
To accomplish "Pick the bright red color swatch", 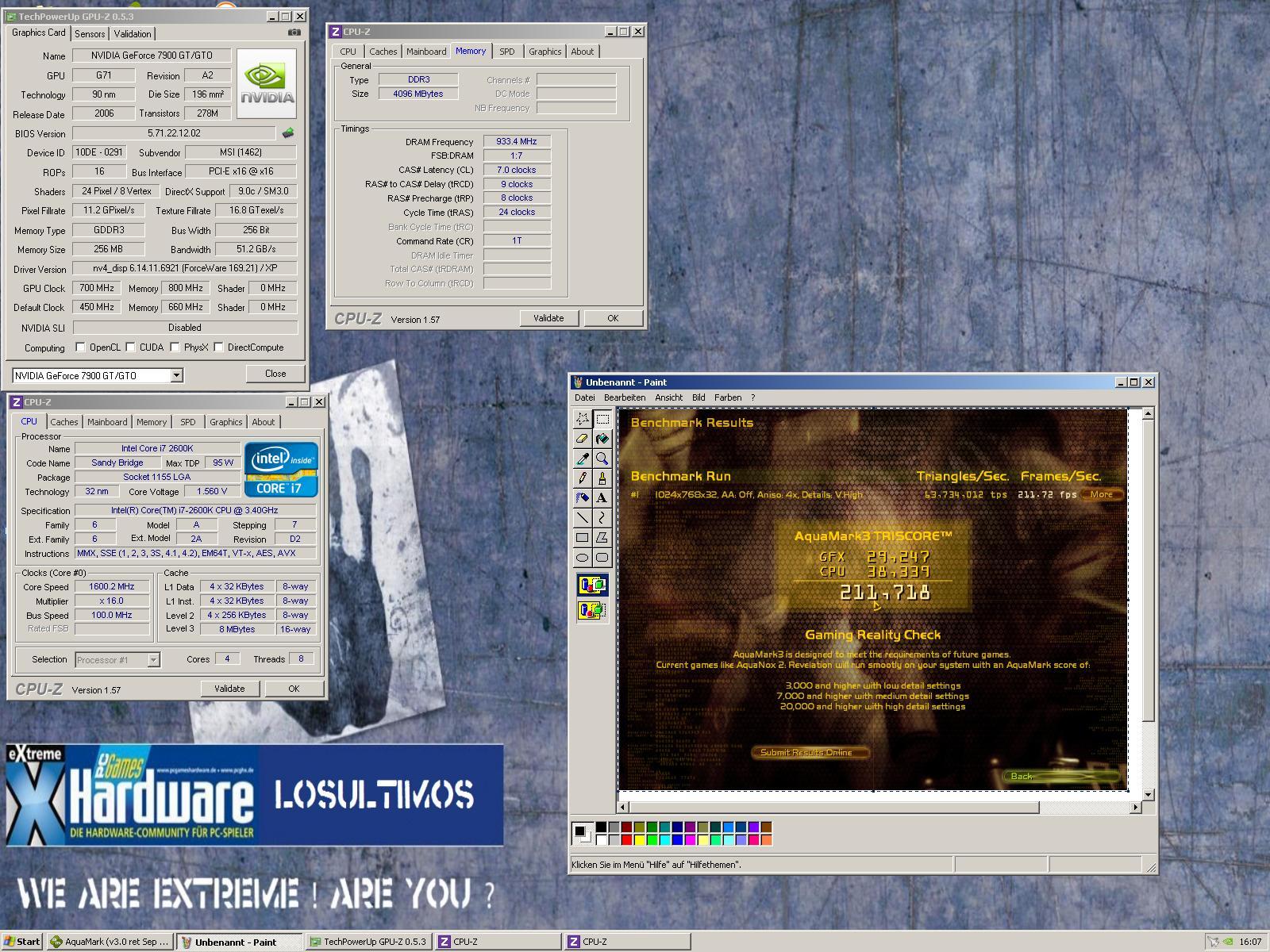I will (x=626, y=839).
